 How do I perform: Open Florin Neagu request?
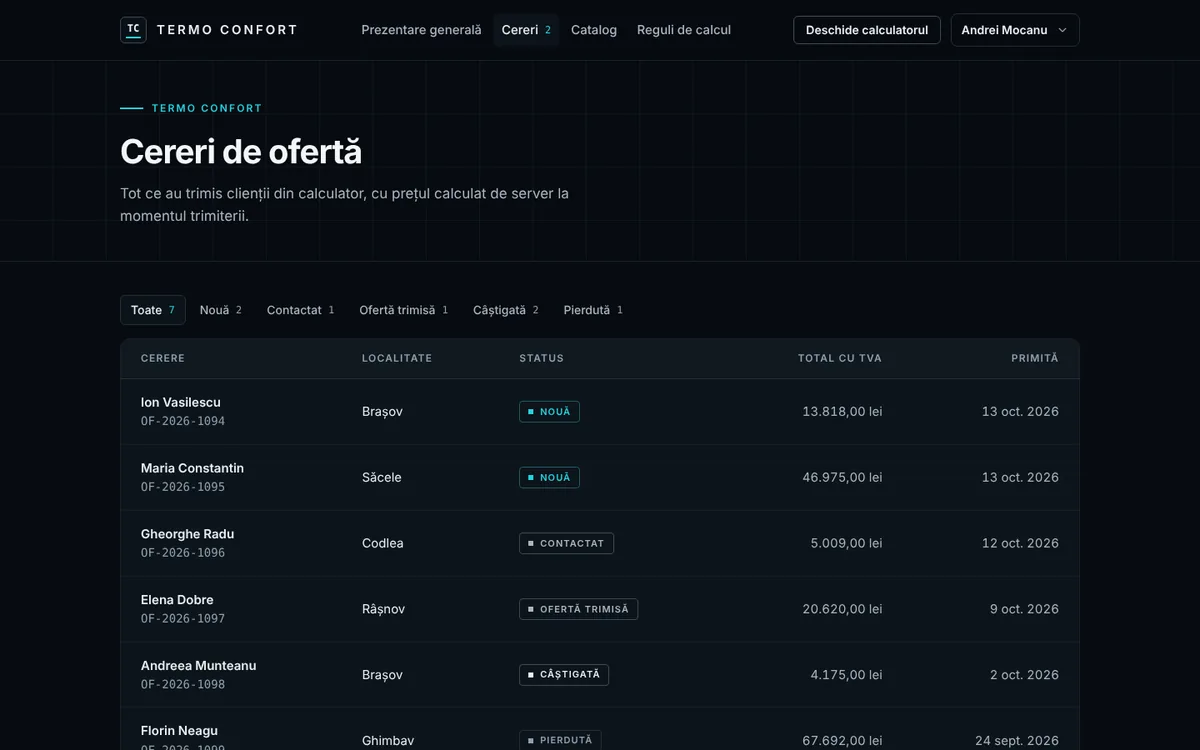click(600, 729)
